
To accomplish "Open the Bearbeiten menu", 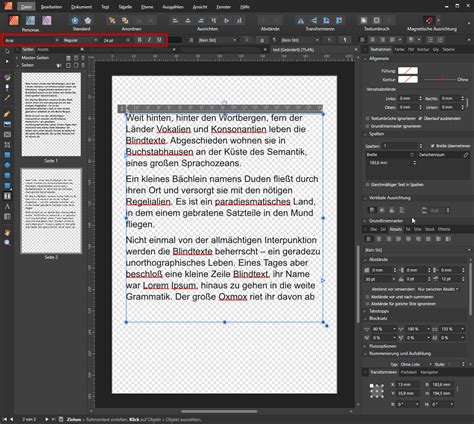I will tap(51, 7).
